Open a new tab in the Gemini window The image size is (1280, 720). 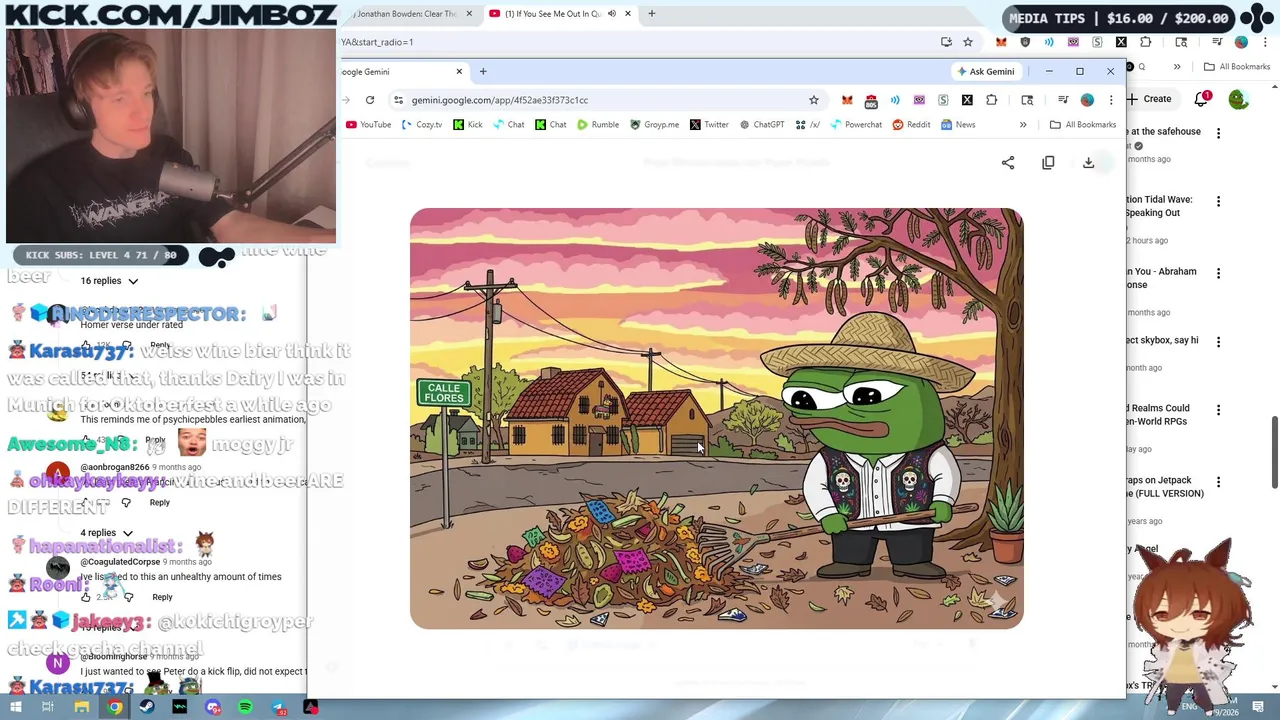(x=483, y=71)
